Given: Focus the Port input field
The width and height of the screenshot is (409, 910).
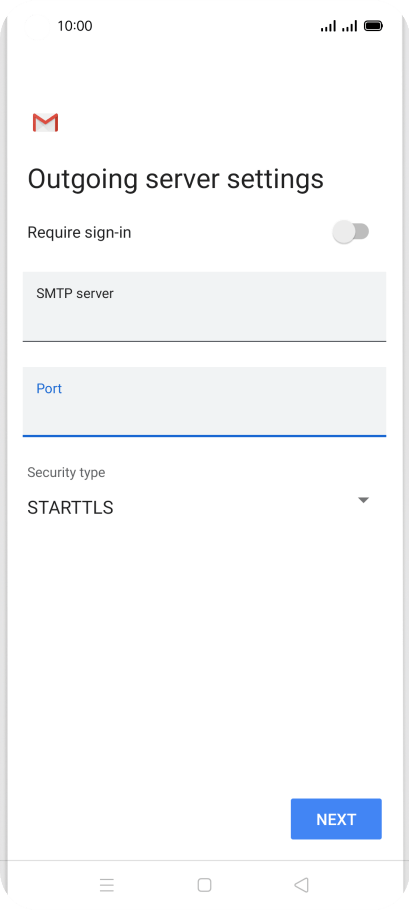Looking at the screenshot, I should (x=204, y=402).
